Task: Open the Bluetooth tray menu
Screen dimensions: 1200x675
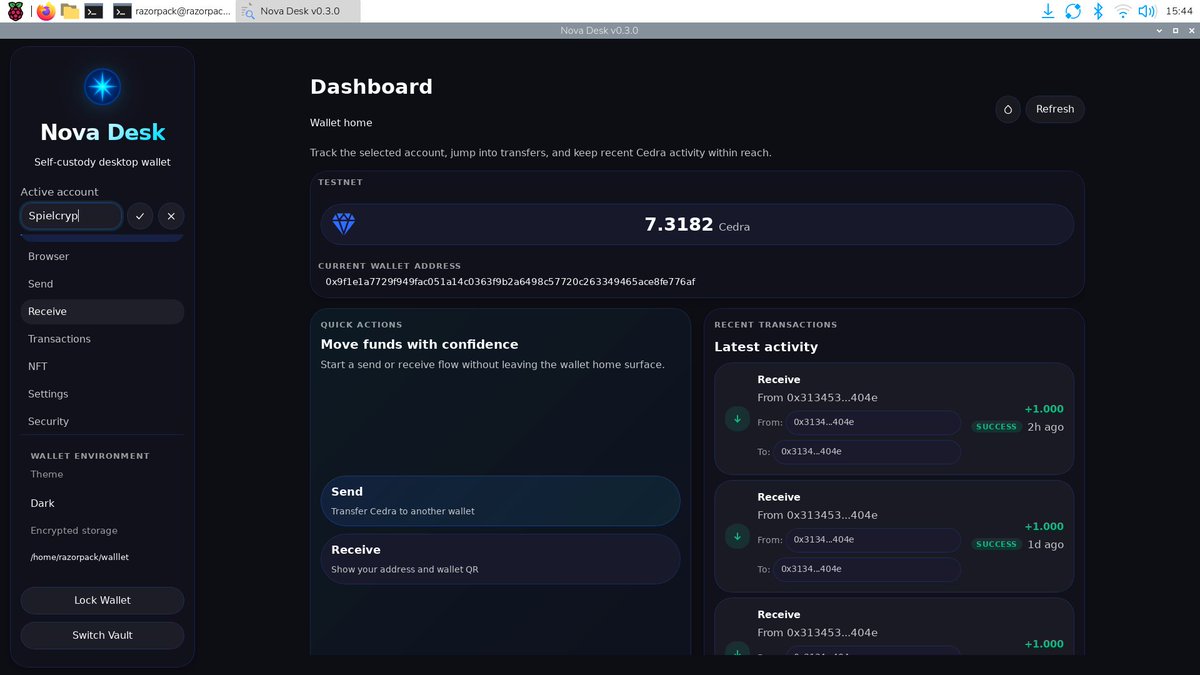Action: coord(1097,11)
